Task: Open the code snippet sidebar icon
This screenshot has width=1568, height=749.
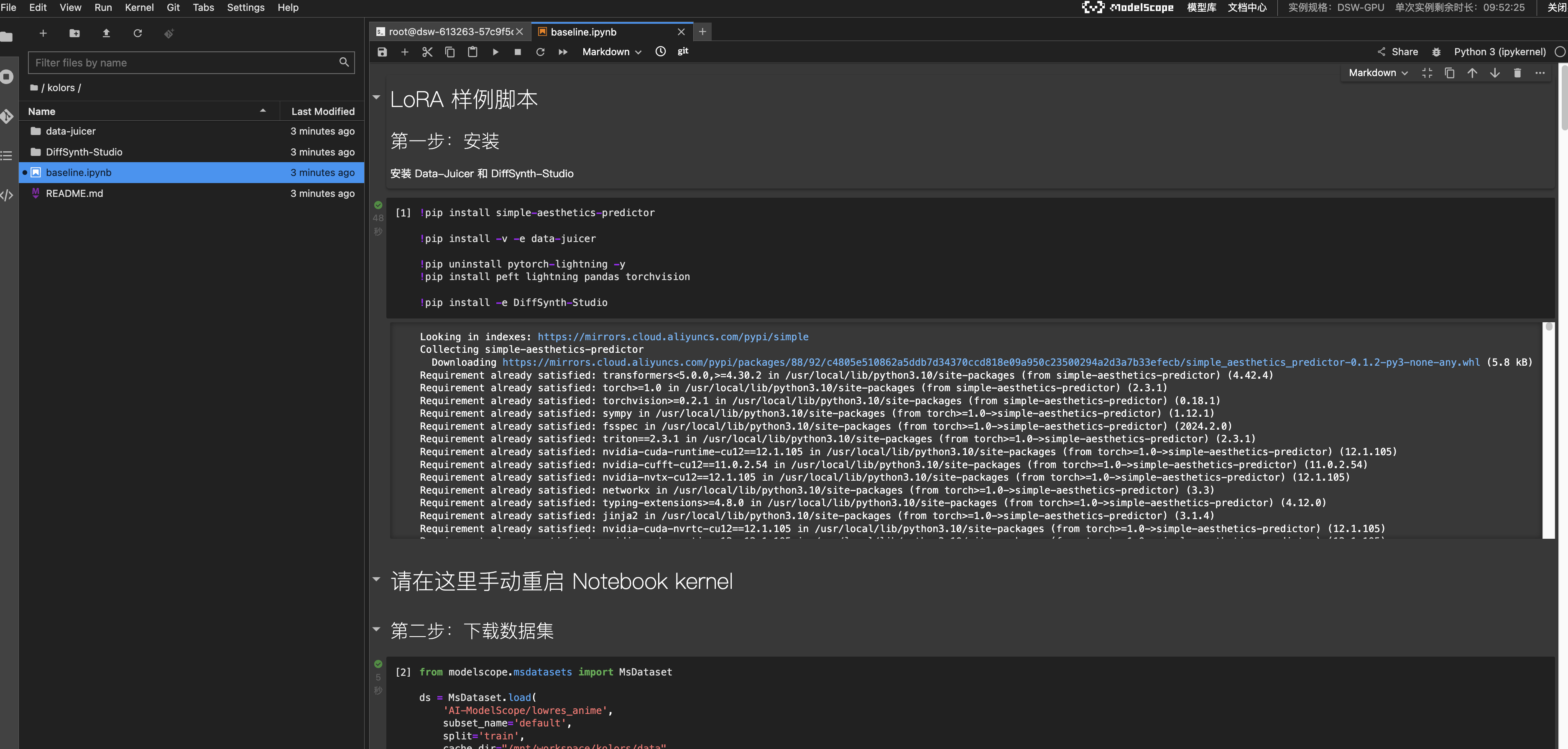Action: (x=7, y=195)
